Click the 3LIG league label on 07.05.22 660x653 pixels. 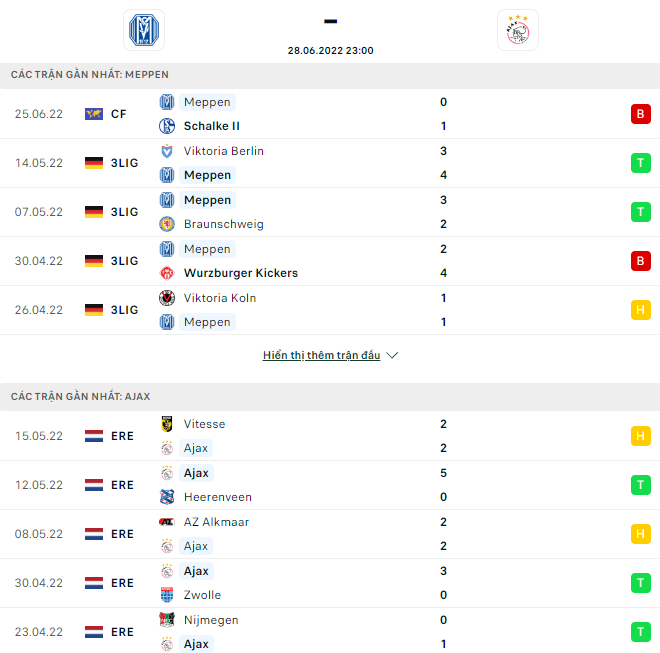pos(124,212)
